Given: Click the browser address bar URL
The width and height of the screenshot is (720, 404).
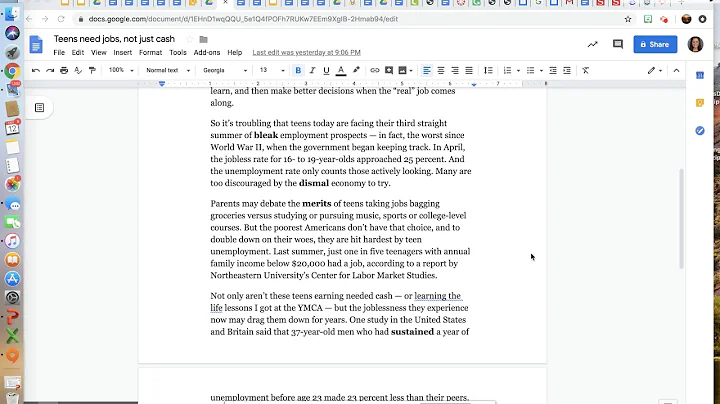Looking at the screenshot, I should 243,19.
